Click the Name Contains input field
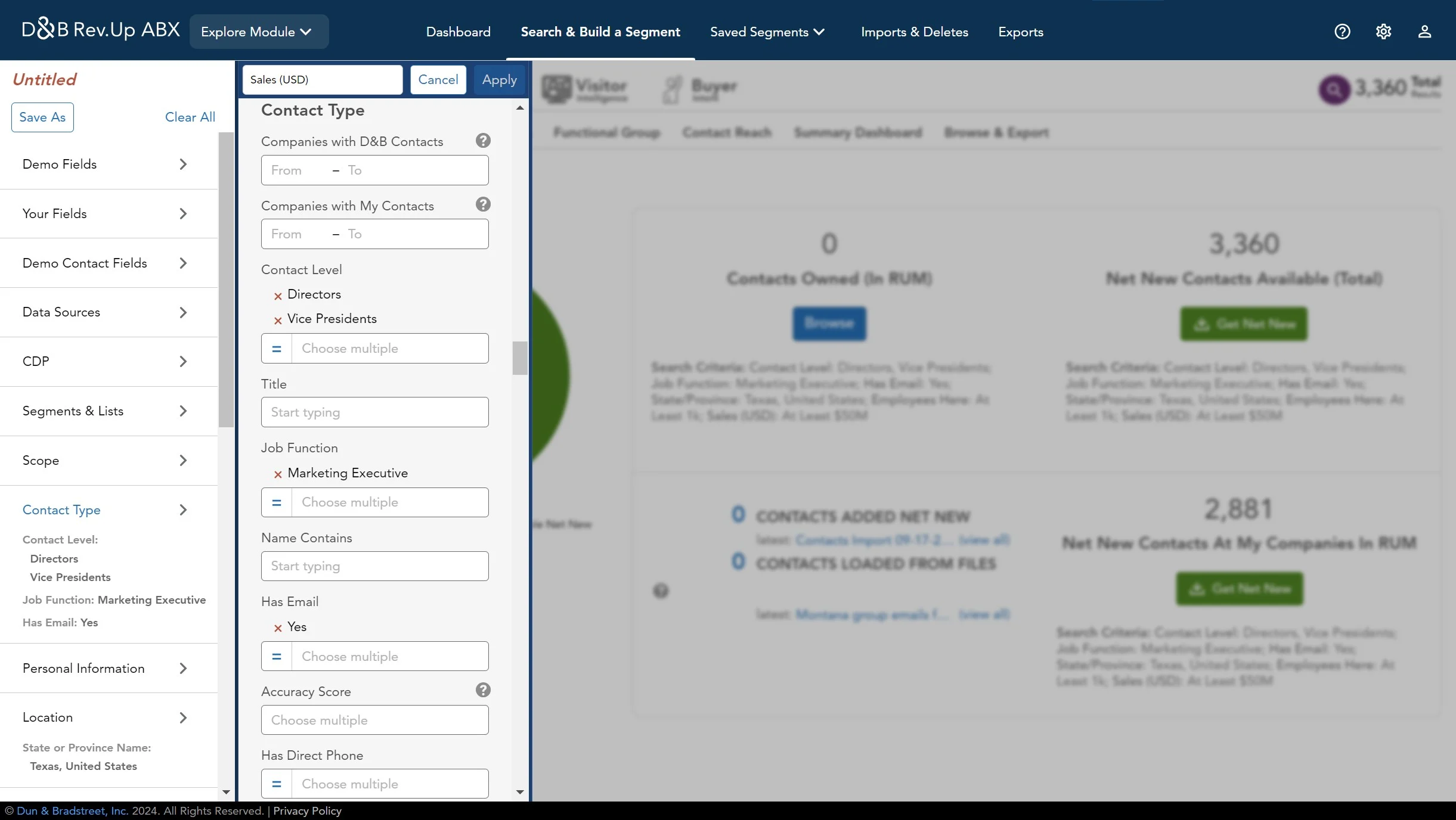Viewport: 1456px width, 820px height. [x=374, y=566]
